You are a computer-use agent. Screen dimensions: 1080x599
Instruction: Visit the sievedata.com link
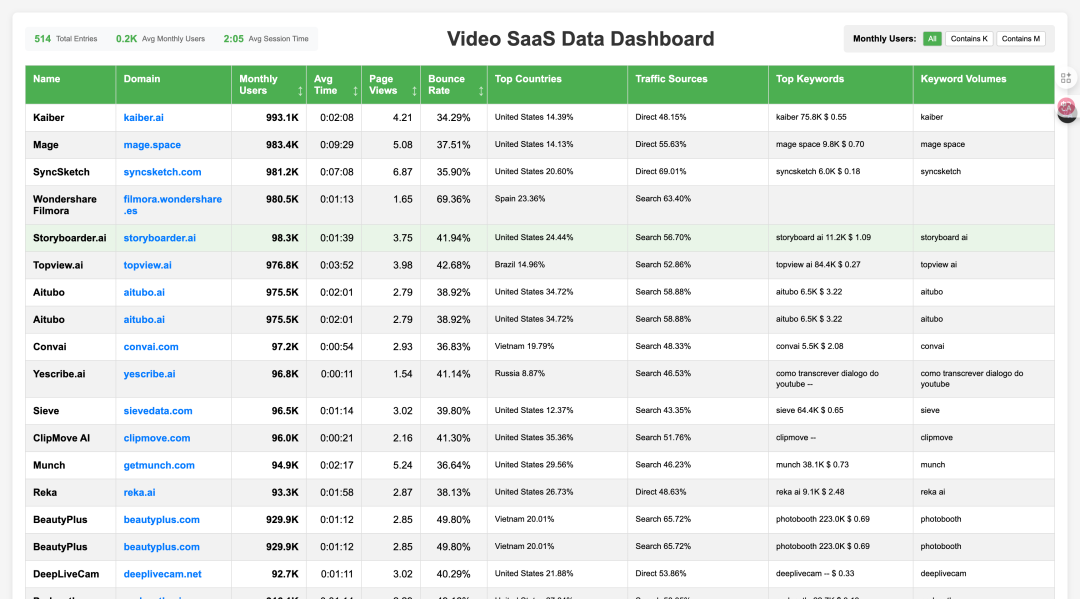click(158, 411)
